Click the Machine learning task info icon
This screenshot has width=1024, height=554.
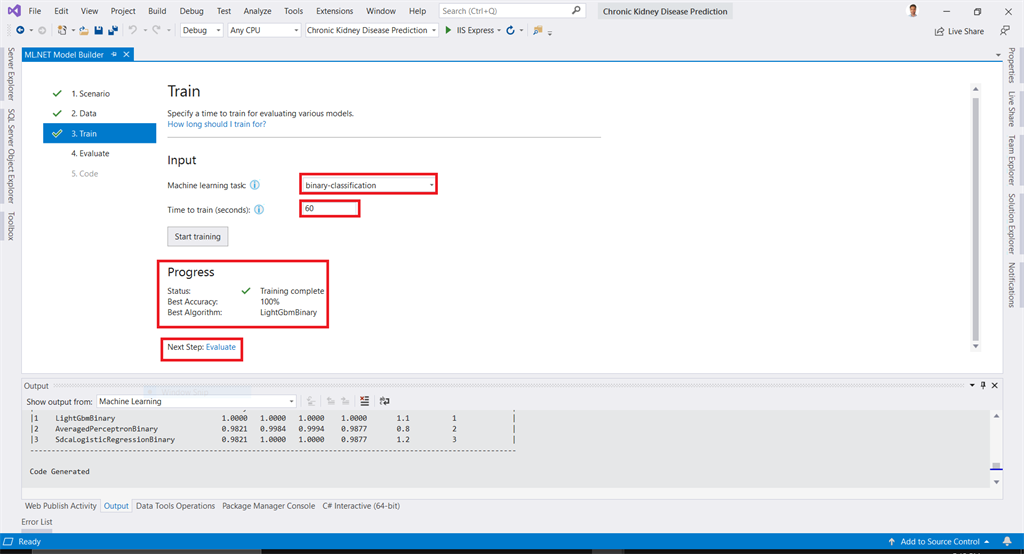(x=255, y=185)
